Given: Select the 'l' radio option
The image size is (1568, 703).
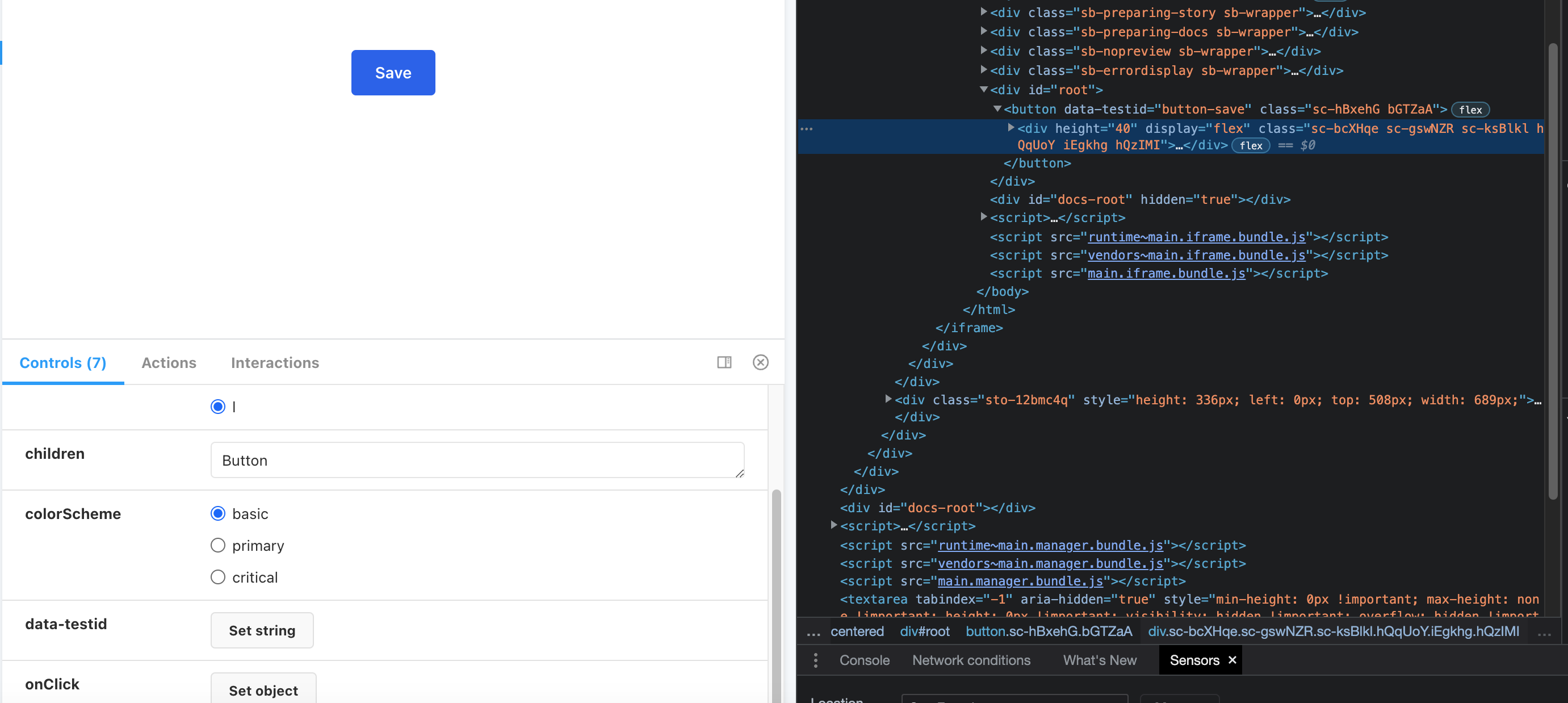Looking at the screenshot, I should (x=218, y=407).
